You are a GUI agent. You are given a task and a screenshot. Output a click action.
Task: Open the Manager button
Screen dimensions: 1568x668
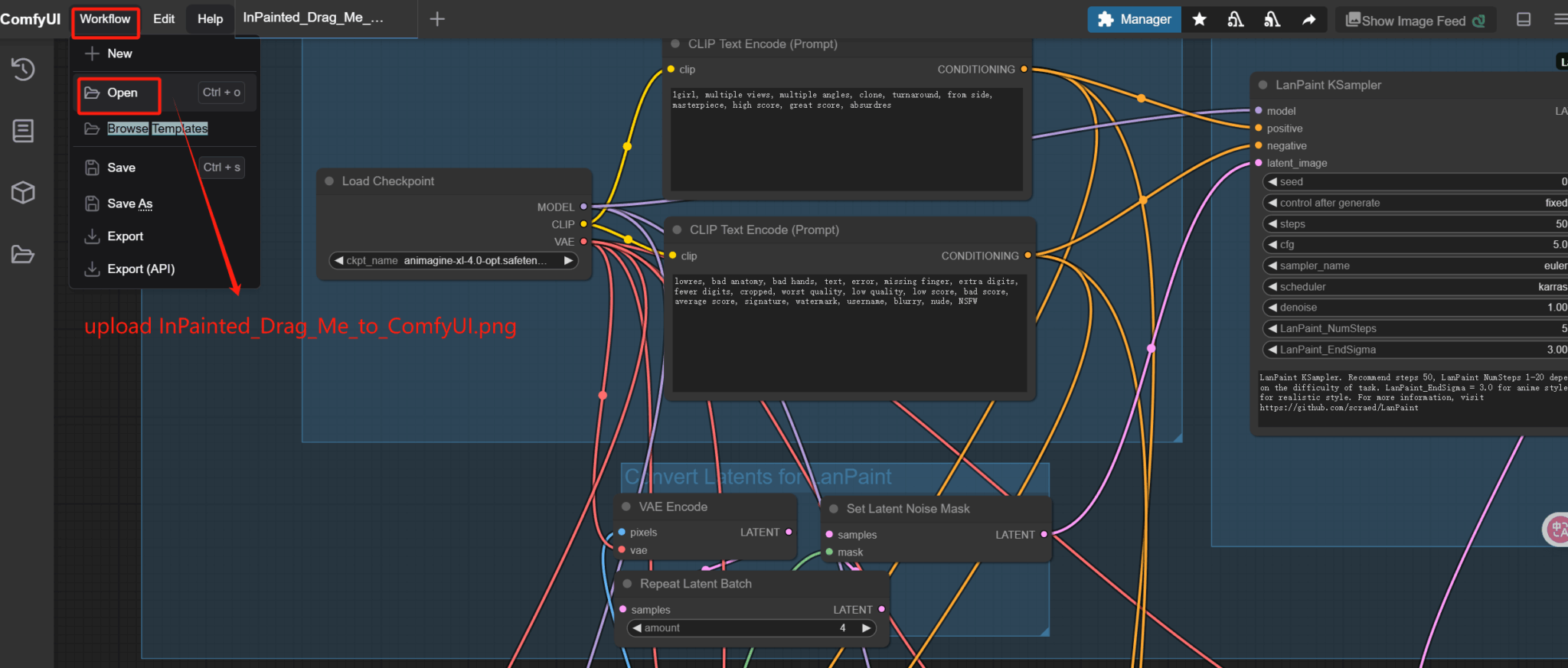tap(1135, 20)
